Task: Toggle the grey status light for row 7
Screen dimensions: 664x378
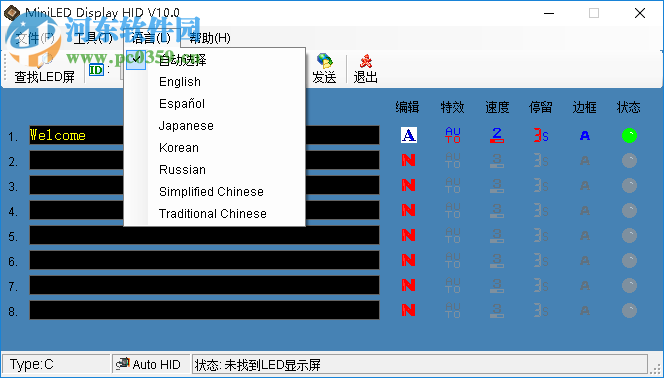Action: (x=629, y=285)
